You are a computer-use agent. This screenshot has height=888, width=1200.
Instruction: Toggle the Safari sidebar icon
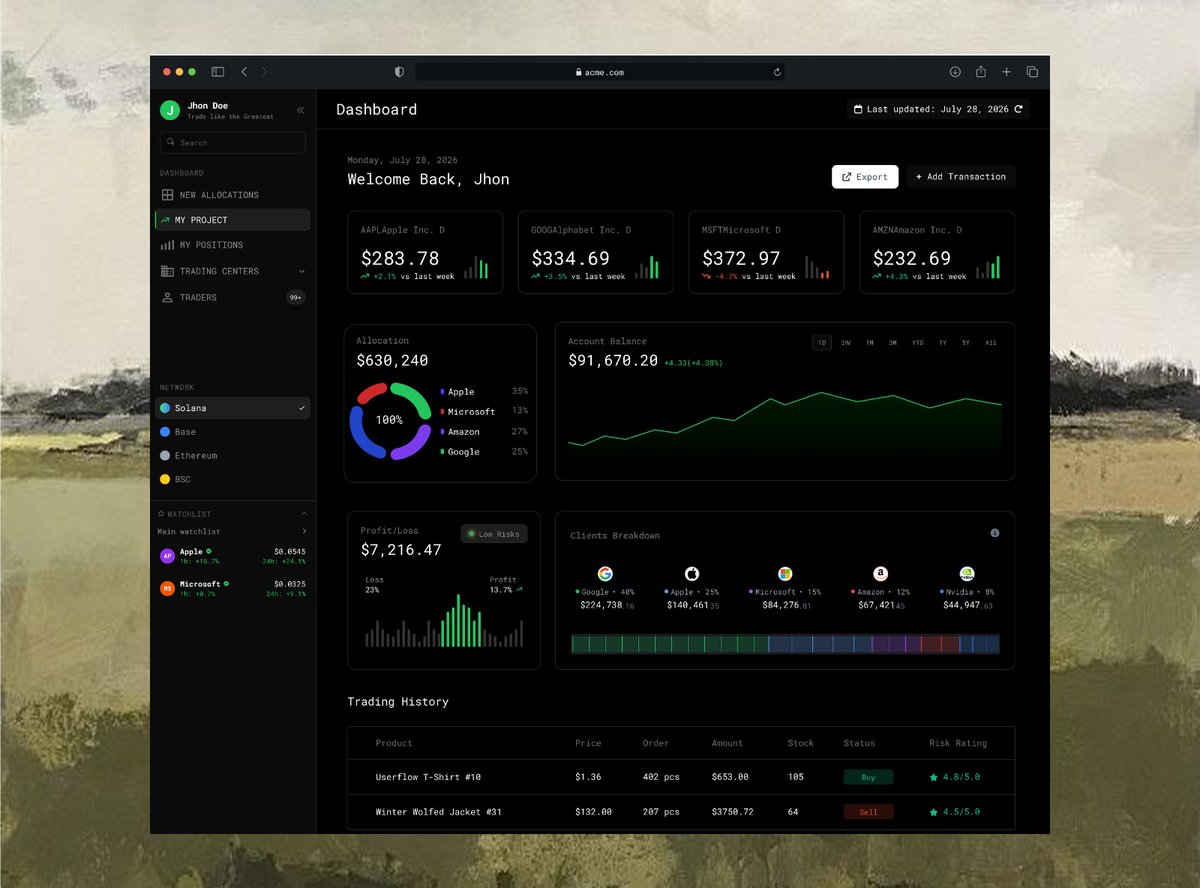pyautogui.click(x=218, y=72)
